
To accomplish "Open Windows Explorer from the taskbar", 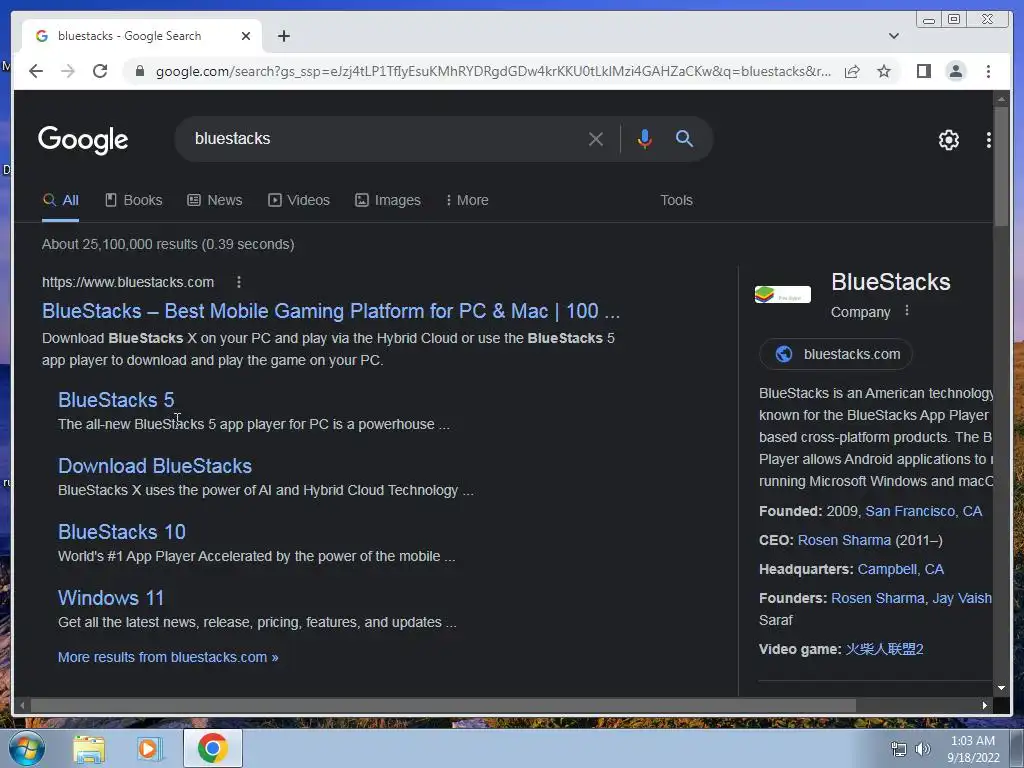I will [x=89, y=749].
